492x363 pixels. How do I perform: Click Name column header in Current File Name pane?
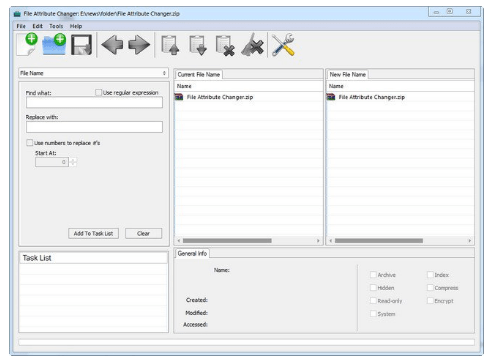click(x=249, y=86)
